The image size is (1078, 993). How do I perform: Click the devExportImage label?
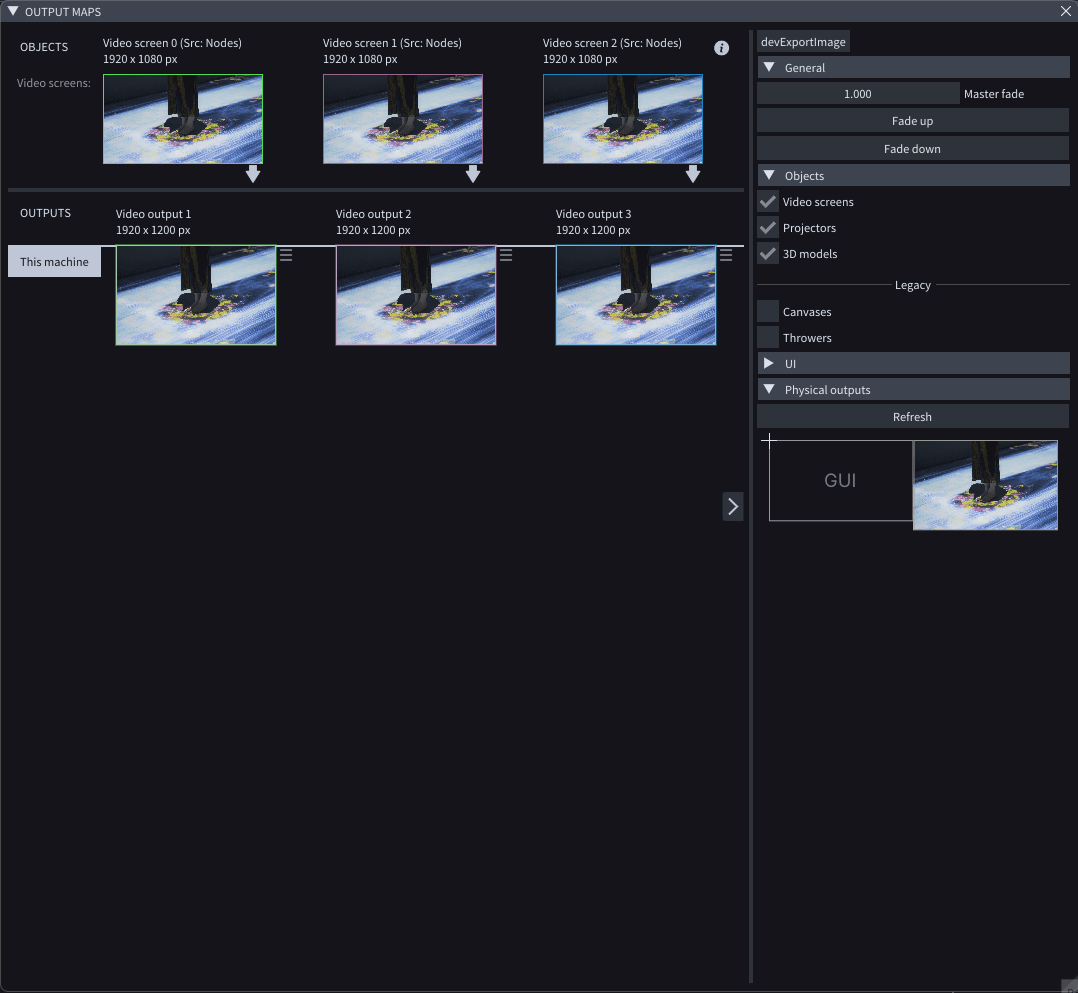803,42
